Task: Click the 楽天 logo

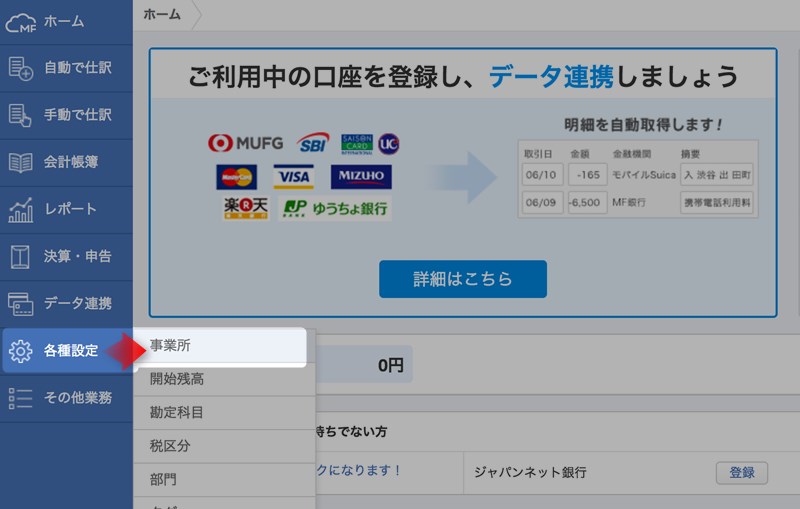Action: [x=245, y=209]
